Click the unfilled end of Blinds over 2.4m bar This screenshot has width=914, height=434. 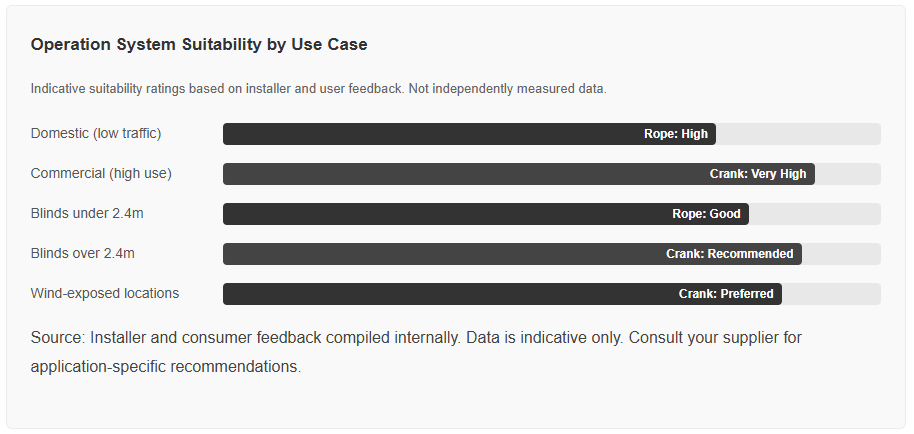[841, 254]
